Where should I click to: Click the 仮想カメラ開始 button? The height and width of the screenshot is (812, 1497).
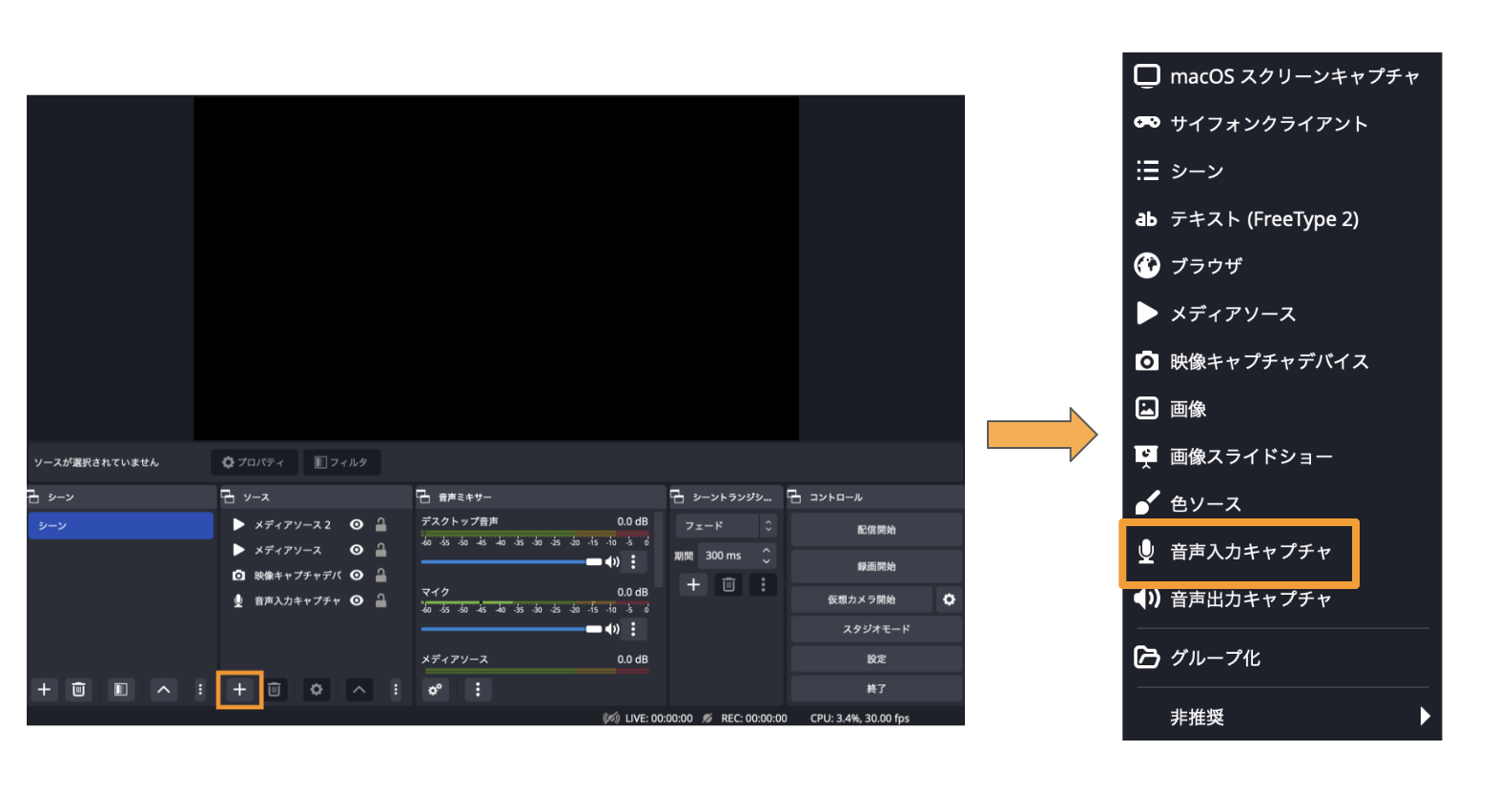click(862, 599)
